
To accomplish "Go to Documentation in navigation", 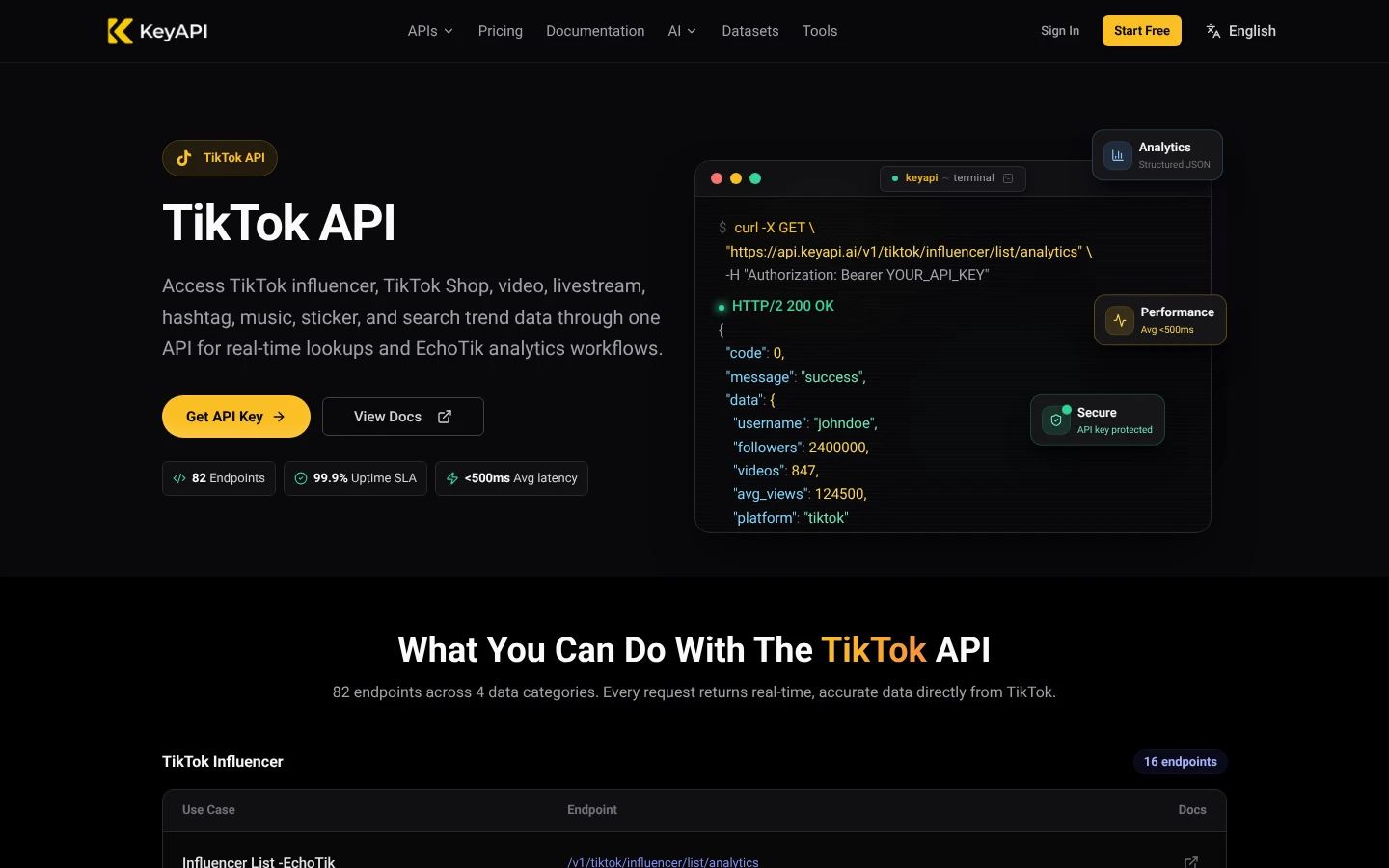I will click(595, 31).
